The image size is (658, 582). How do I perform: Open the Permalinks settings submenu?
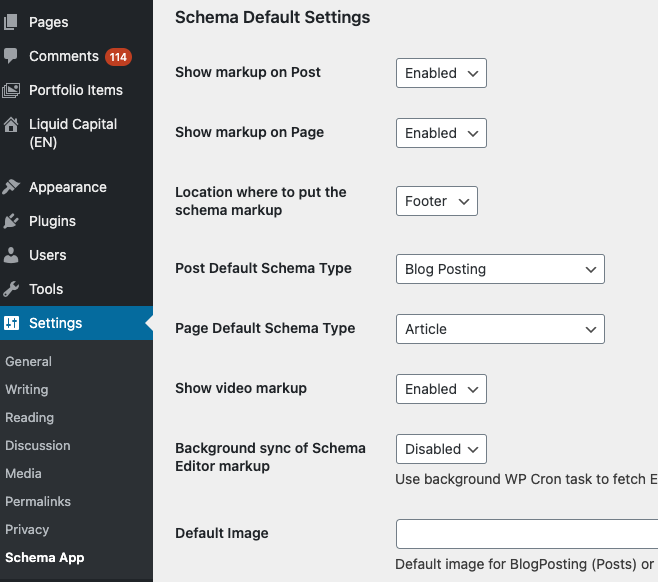pos(38,501)
